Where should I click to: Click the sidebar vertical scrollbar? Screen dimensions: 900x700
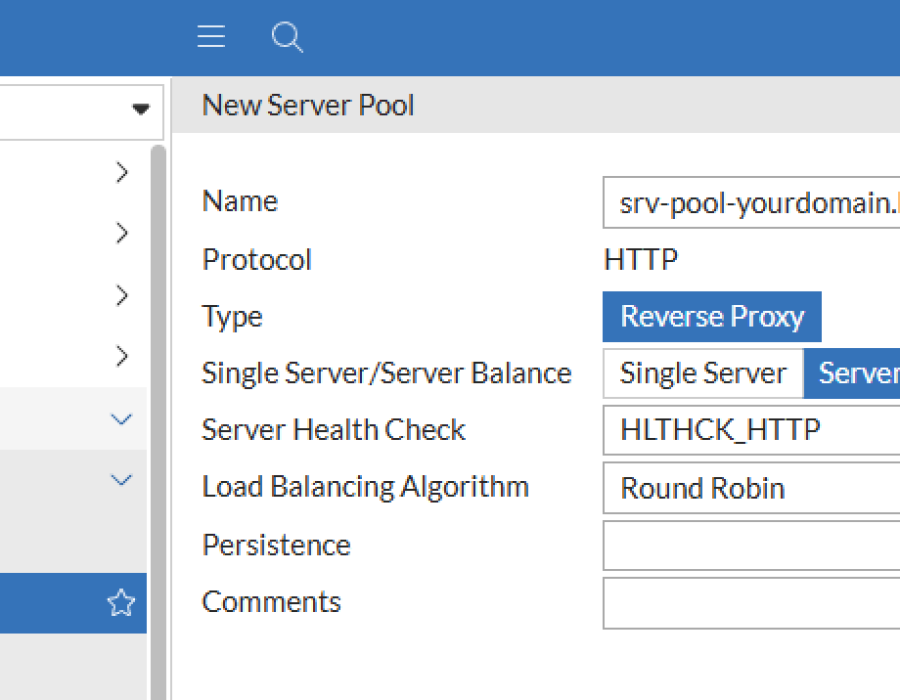click(158, 422)
